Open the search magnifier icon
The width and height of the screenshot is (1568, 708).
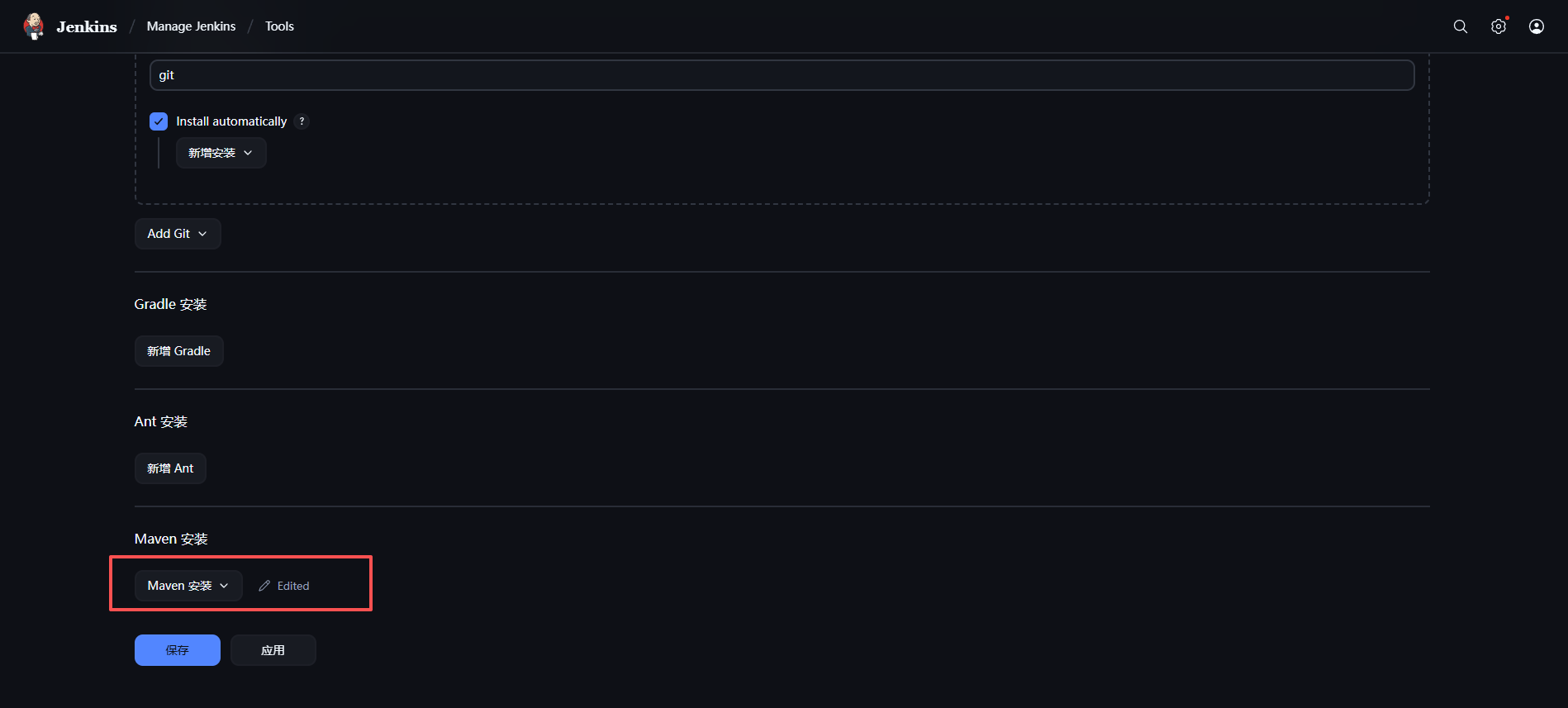coord(1461,26)
